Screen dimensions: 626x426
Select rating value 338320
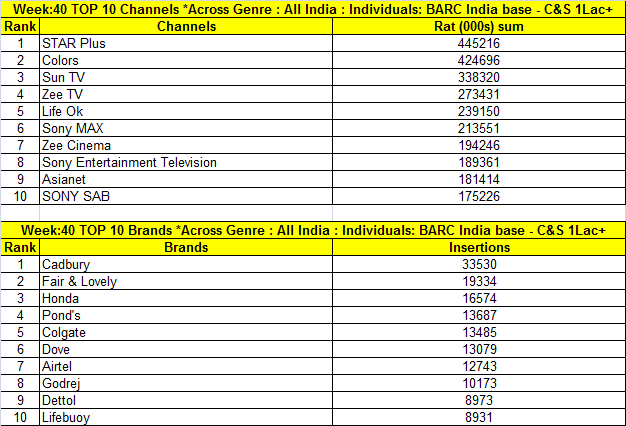[479, 77]
